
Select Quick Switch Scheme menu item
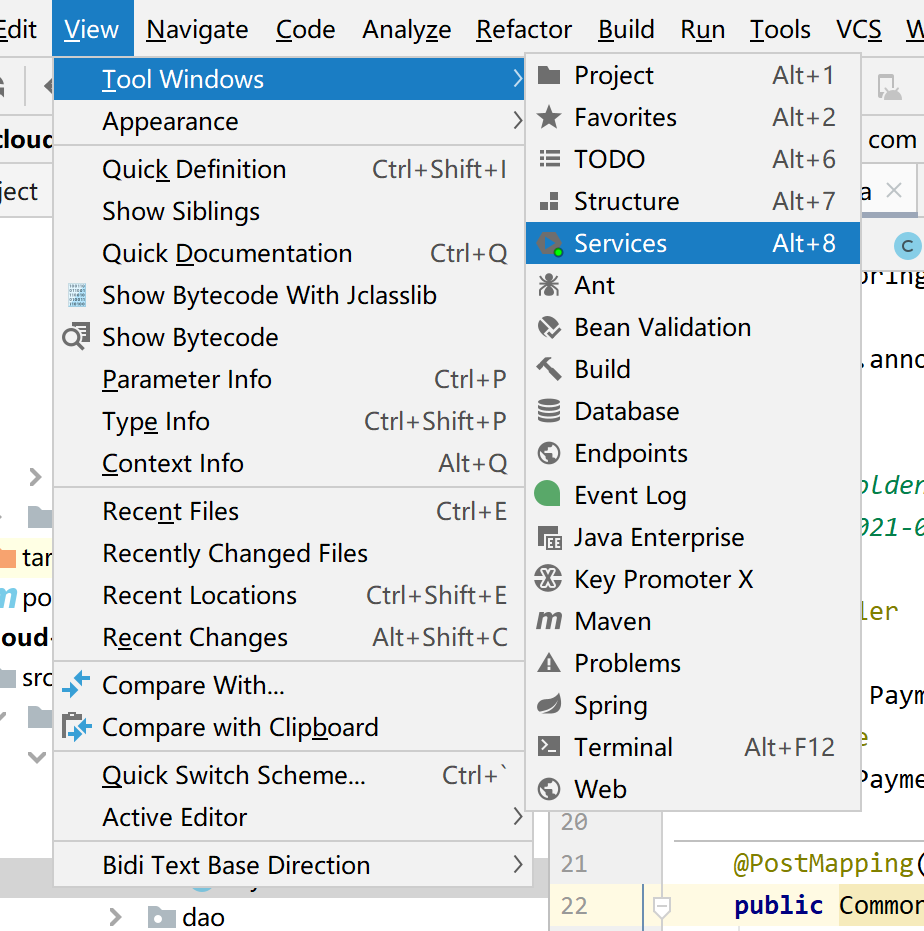coord(290,775)
